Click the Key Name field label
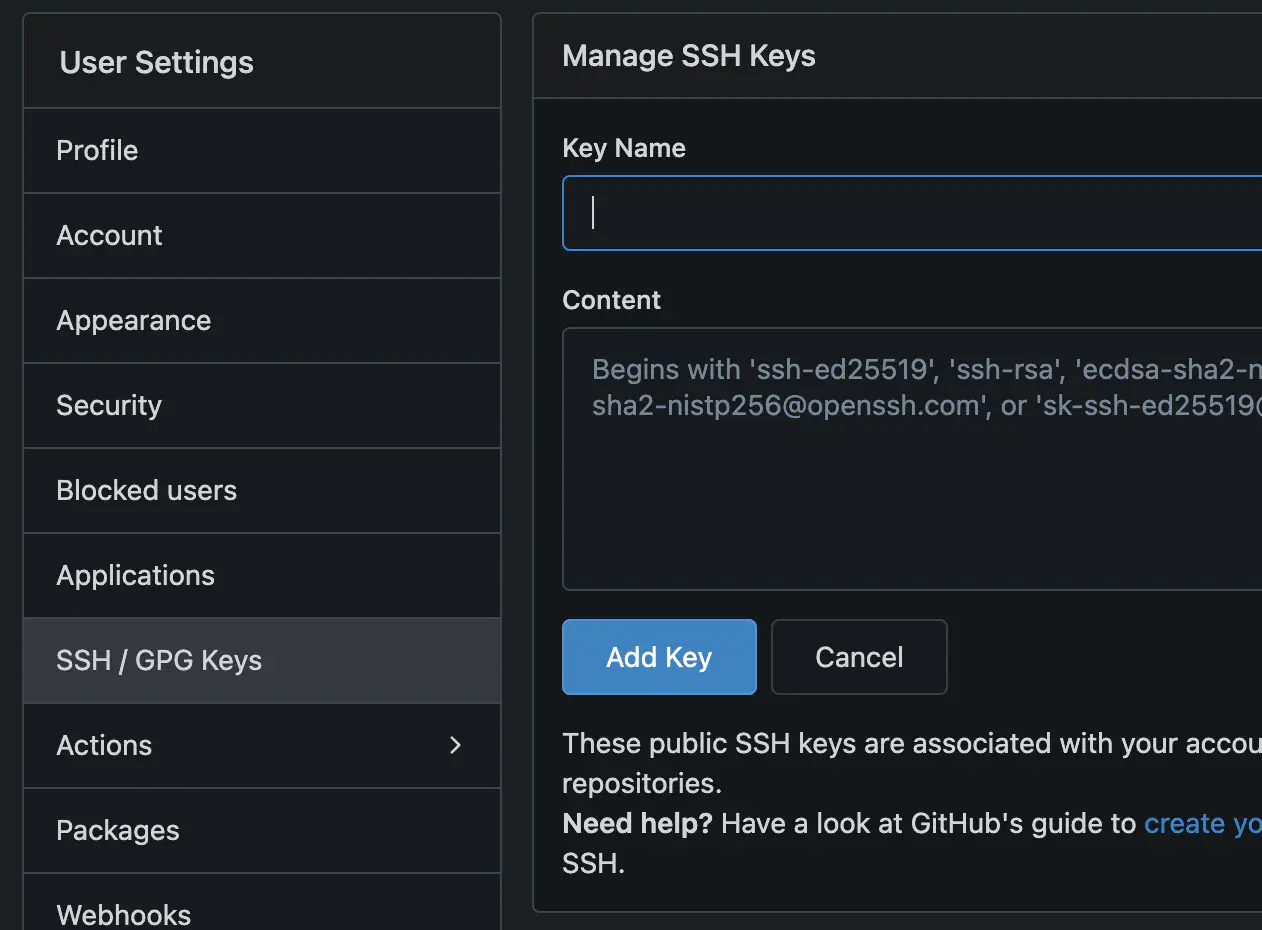1262x930 pixels. pos(624,148)
